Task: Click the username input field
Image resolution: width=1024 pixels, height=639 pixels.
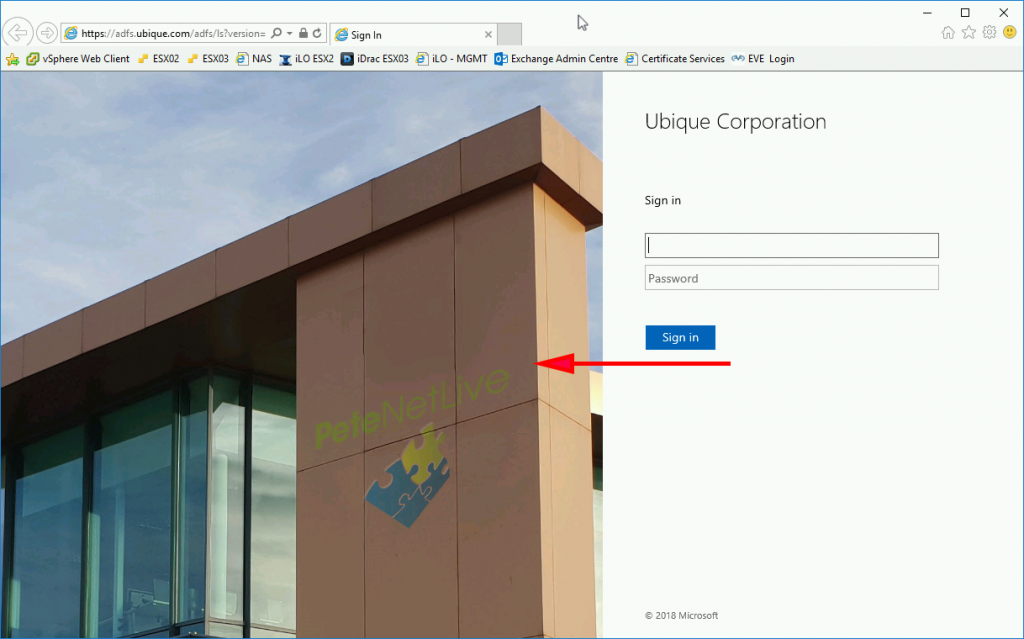Action: point(791,245)
